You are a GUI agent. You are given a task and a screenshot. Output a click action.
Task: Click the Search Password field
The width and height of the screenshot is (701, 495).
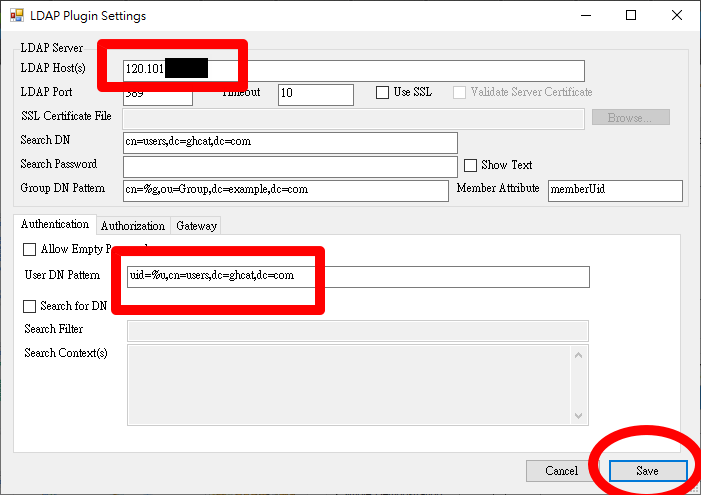click(x=290, y=167)
